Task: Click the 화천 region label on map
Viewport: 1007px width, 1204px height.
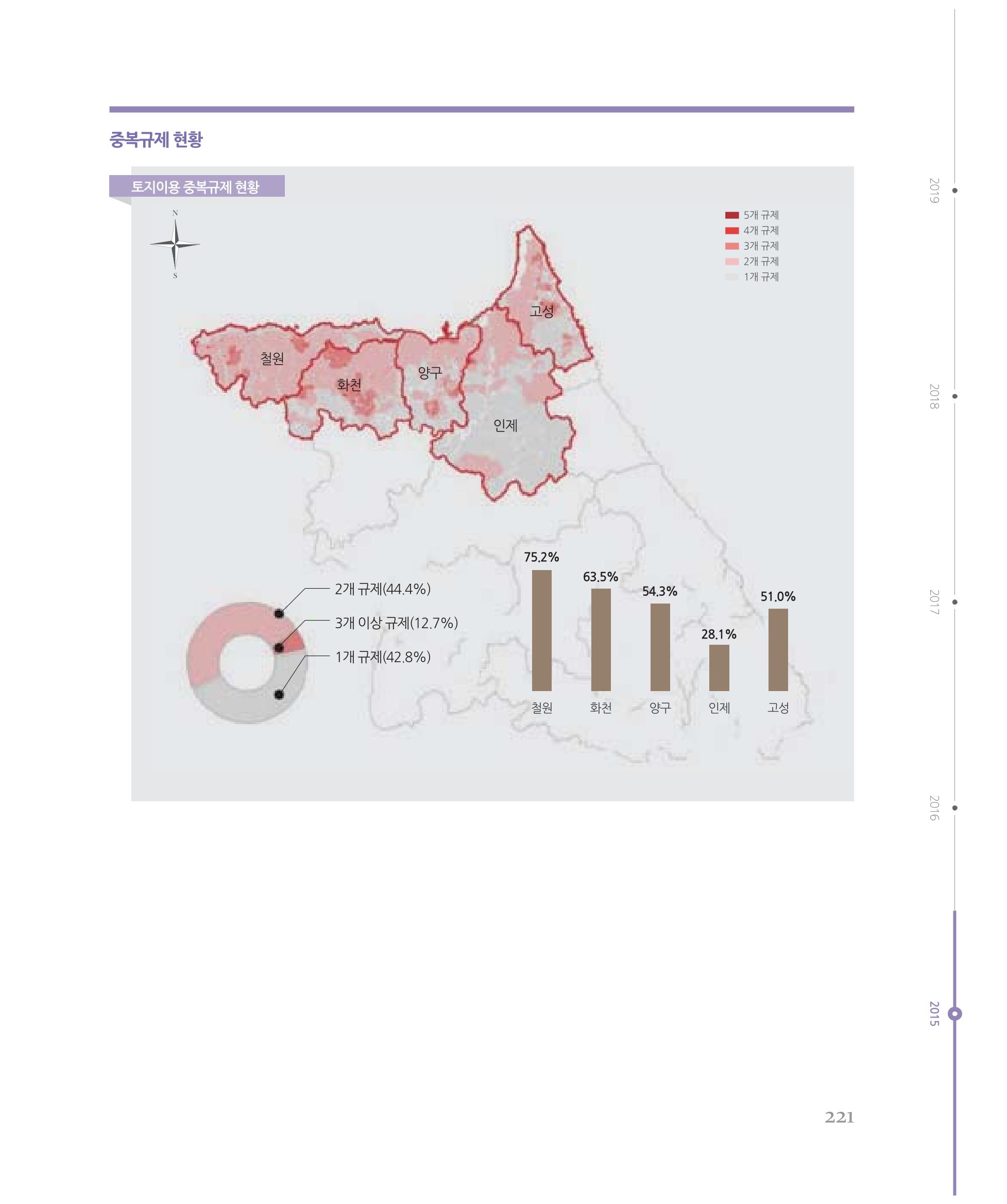Action: pos(349,385)
